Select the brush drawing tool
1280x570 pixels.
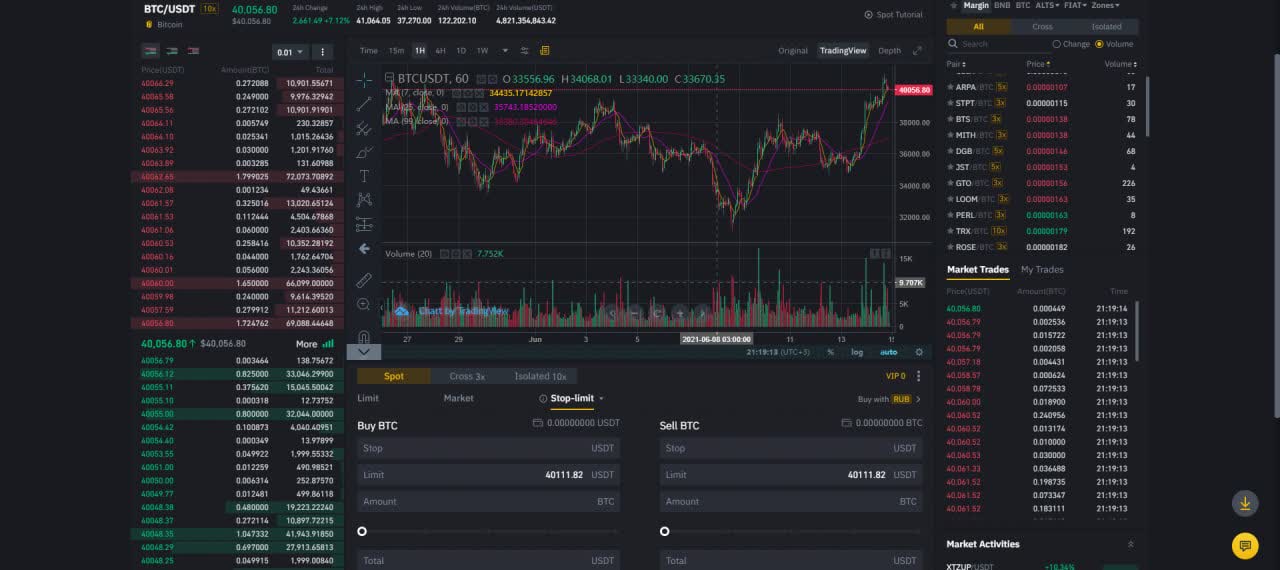pos(364,152)
